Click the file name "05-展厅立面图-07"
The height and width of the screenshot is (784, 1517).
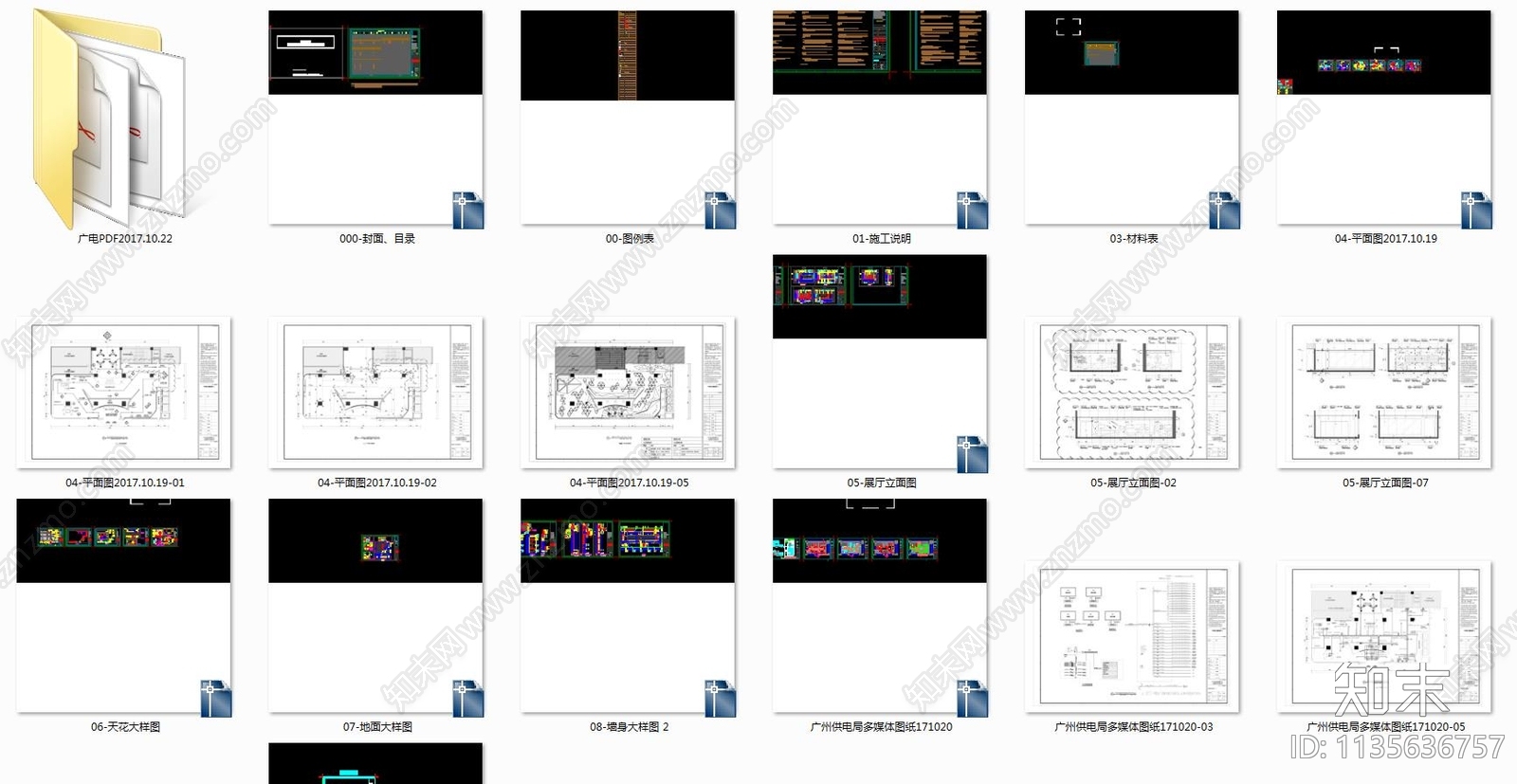click(1385, 483)
